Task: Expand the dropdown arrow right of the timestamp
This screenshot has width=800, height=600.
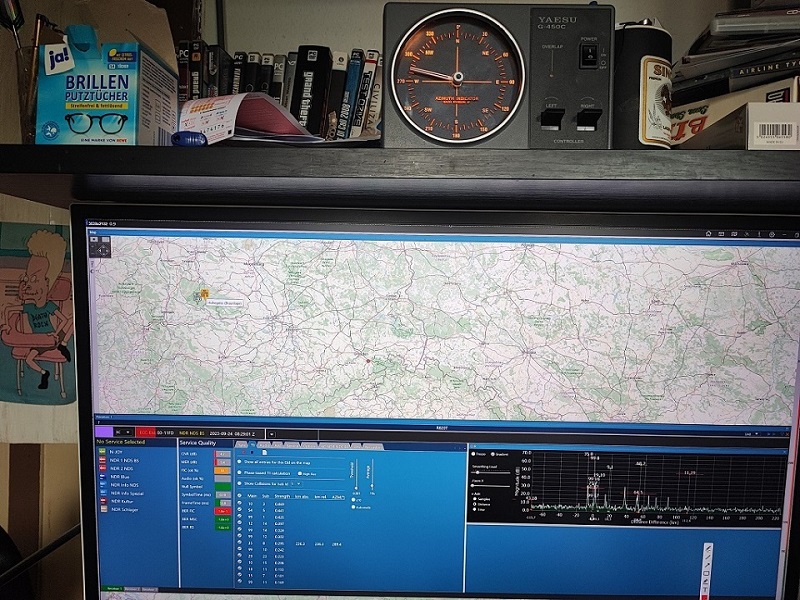Action: 271,433
